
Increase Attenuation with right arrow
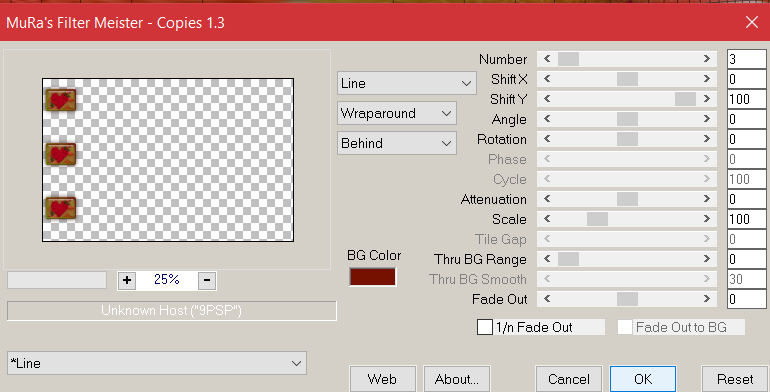[707, 199]
